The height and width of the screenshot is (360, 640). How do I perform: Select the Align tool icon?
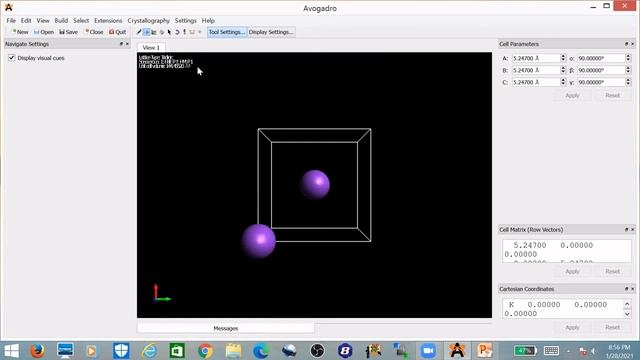pyautogui.click(x=200, y=32)
